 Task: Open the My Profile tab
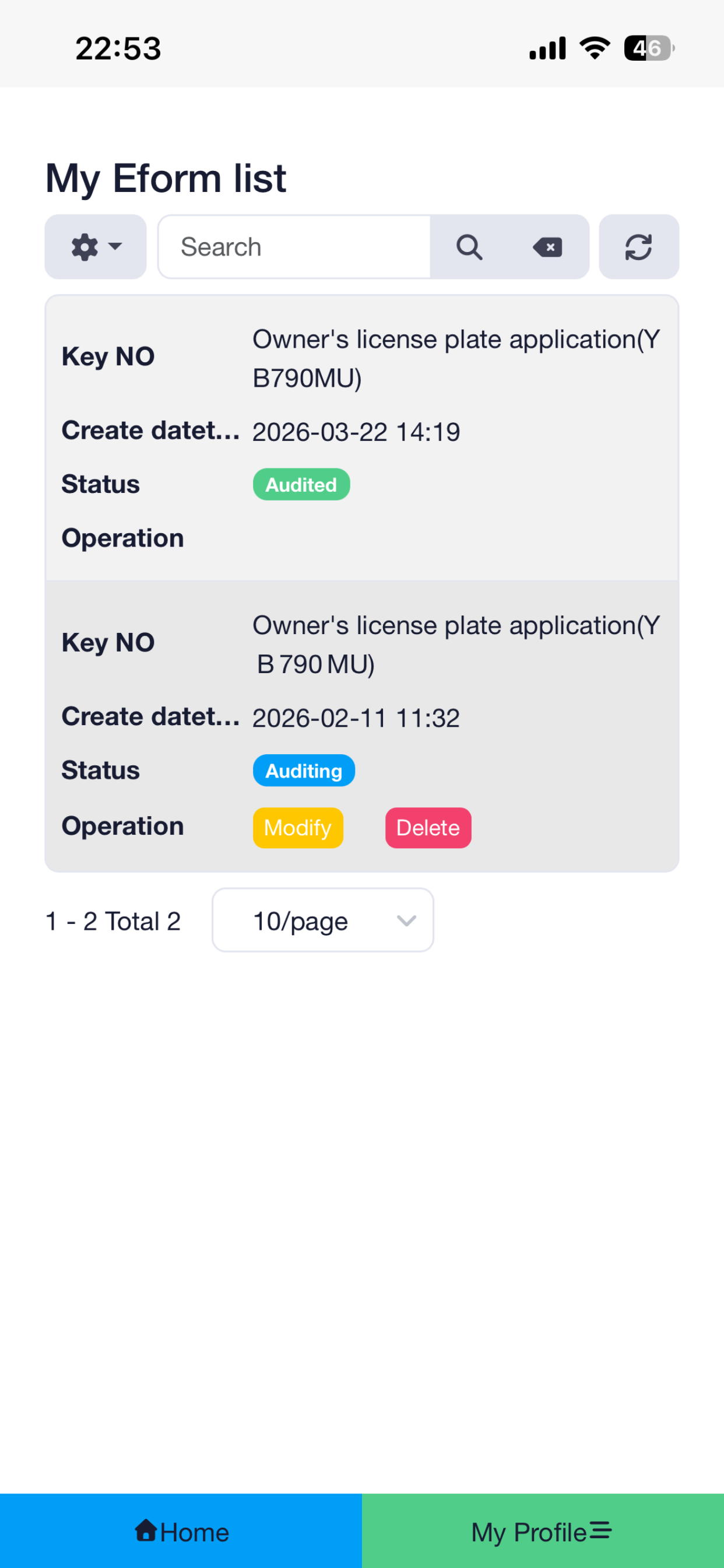543,1531
